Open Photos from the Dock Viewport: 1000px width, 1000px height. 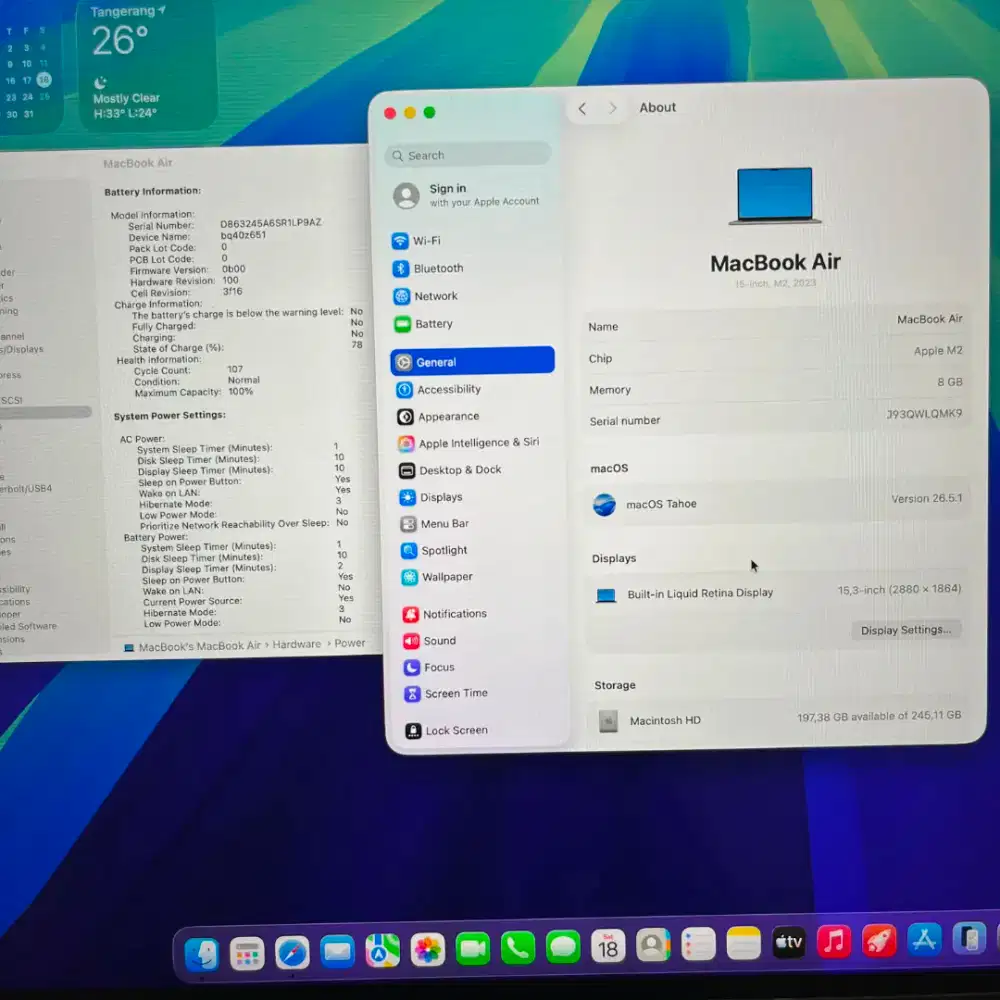[x=427, y=950]
